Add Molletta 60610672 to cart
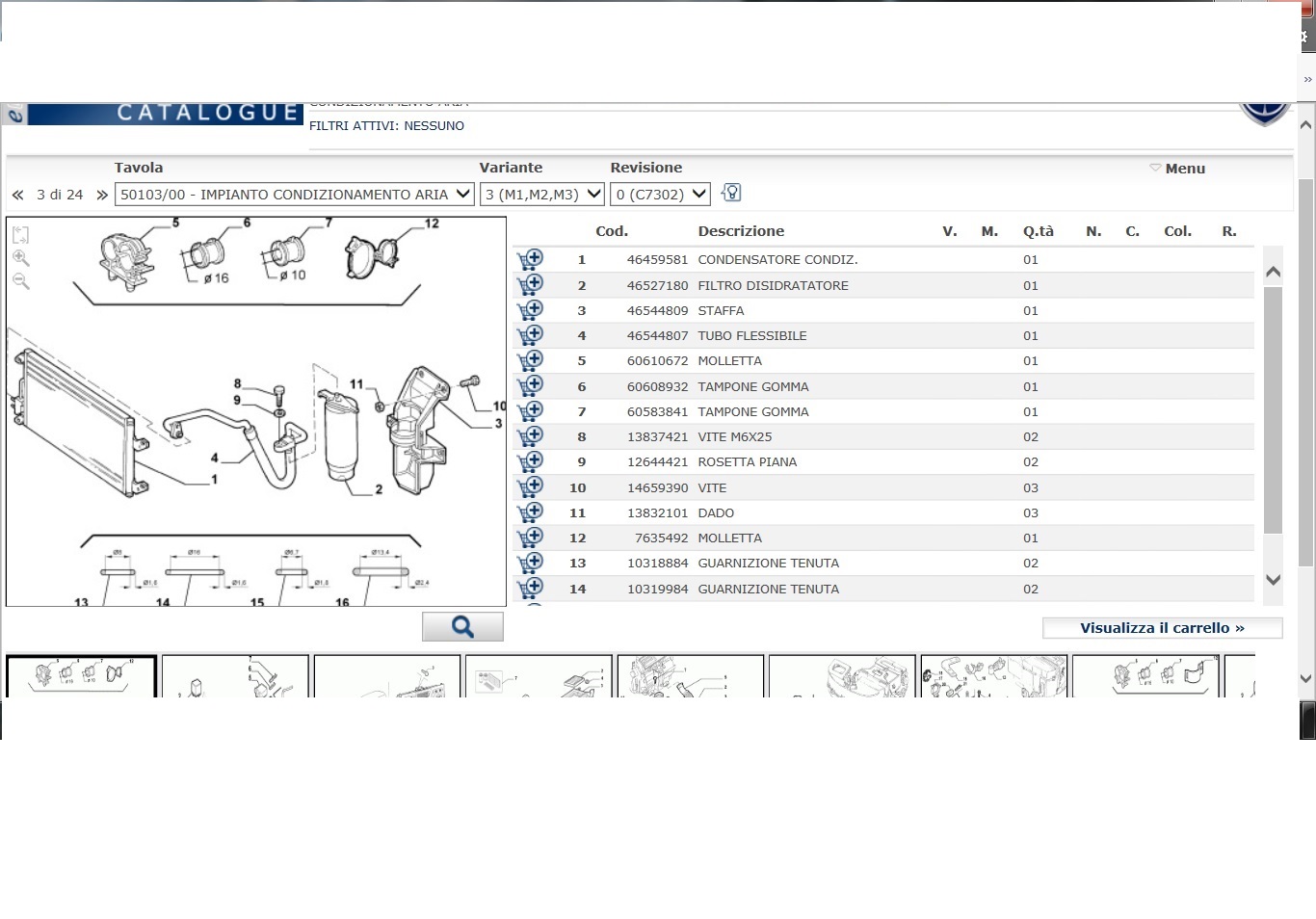Viewport: 1316px width, 919px height. [x=530, y=360]
